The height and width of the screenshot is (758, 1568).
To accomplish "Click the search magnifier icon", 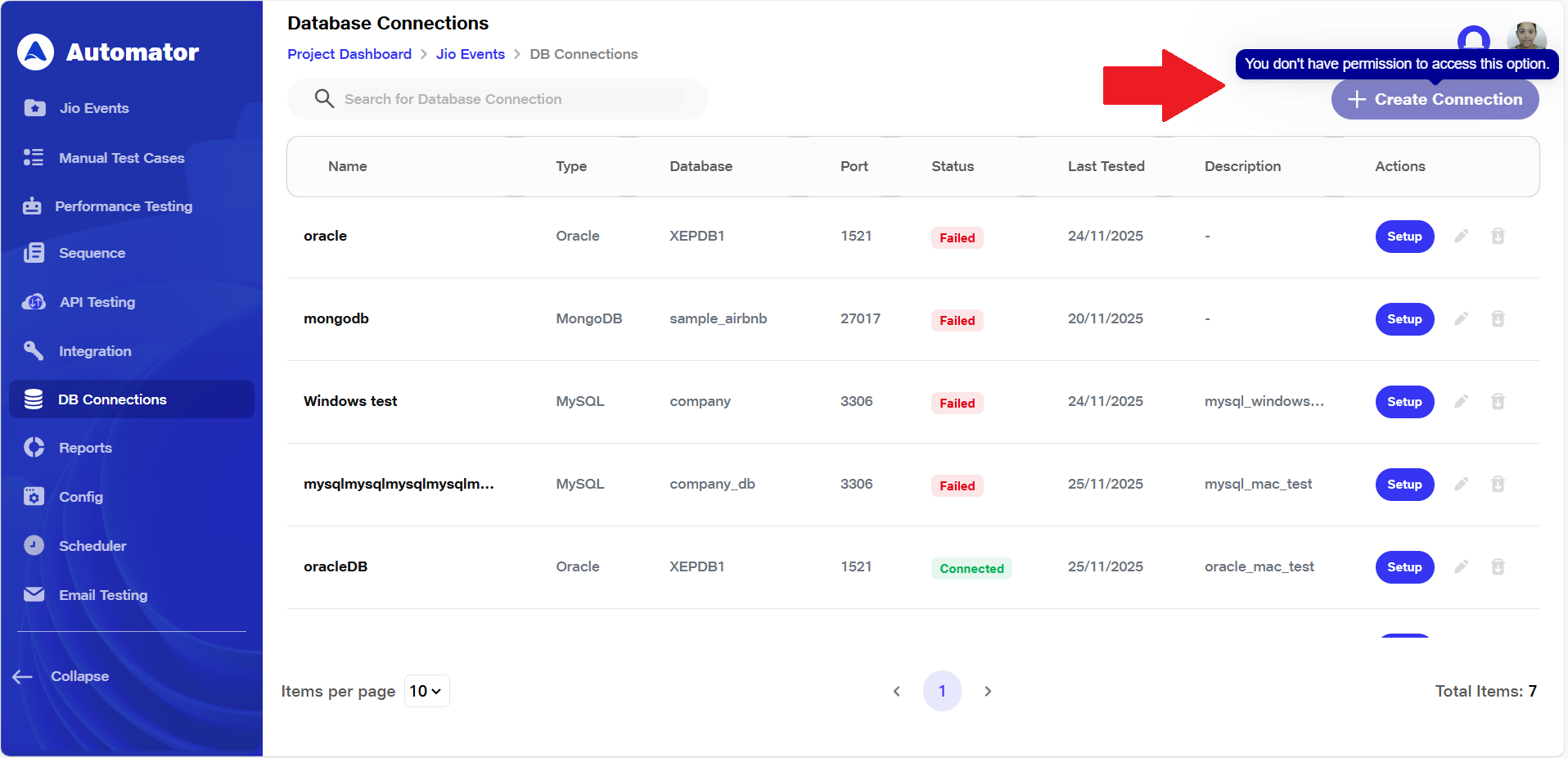I will click(x=324, y=99).
